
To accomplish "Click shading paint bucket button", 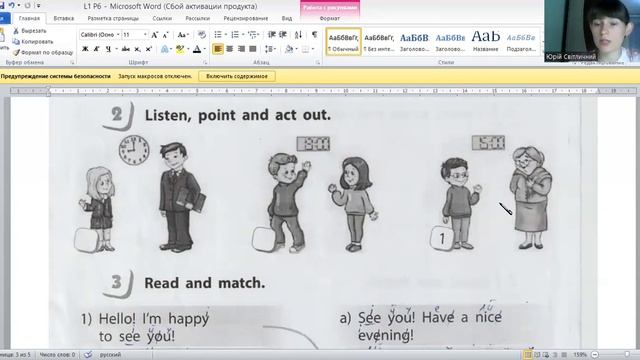I will pyautogui.click(x=289, y=49).
